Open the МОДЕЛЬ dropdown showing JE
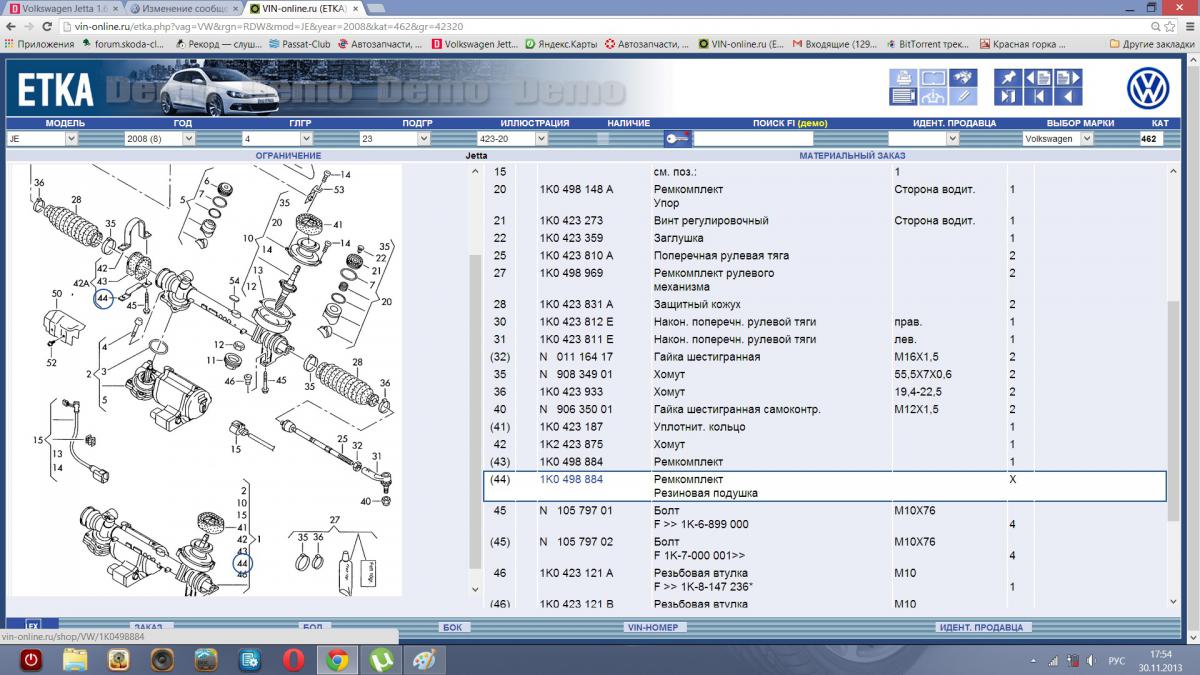The image size is (1200, 675). coord(42,139)
